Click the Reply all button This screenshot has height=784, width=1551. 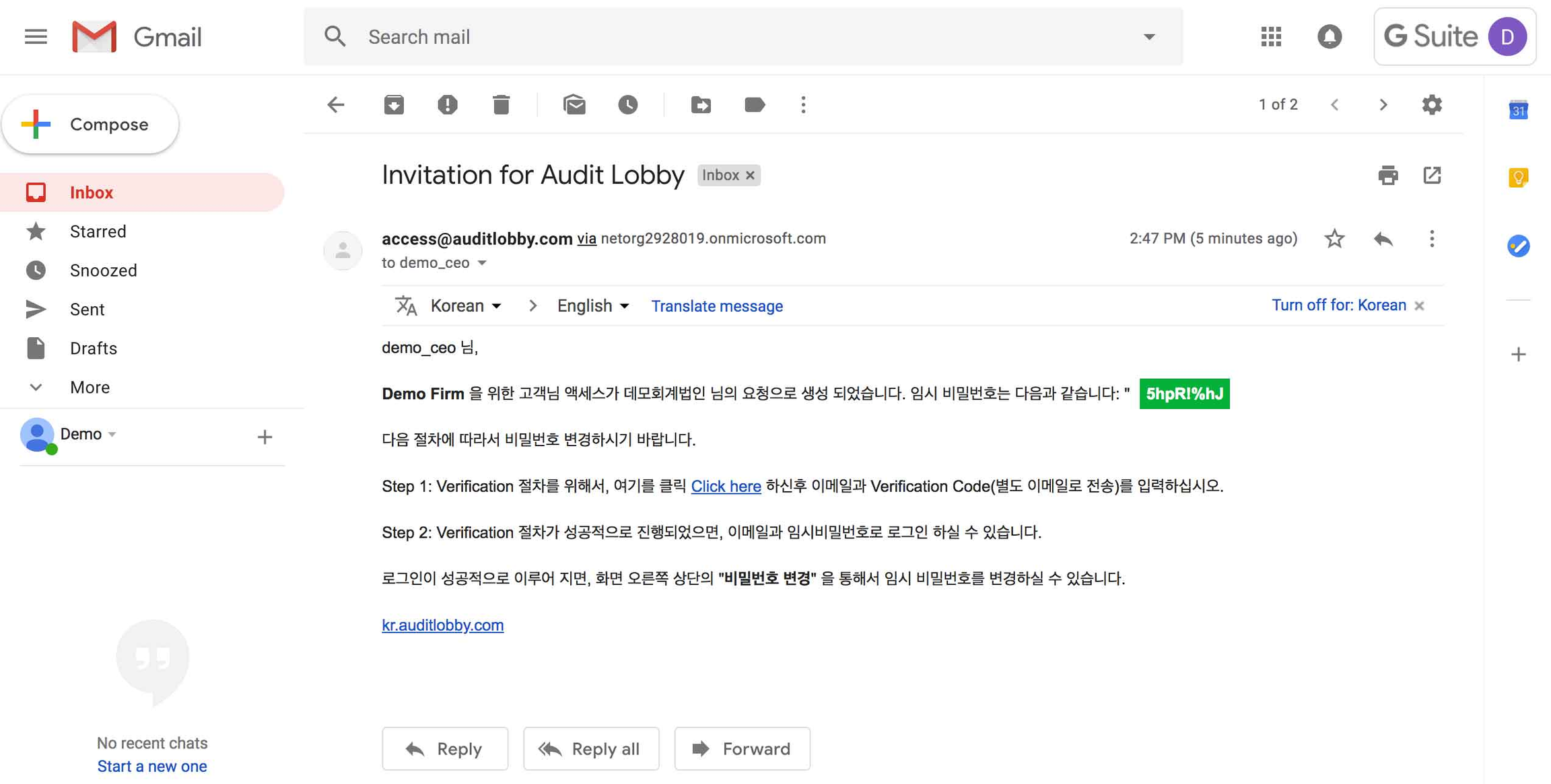(x=591, y=748)
